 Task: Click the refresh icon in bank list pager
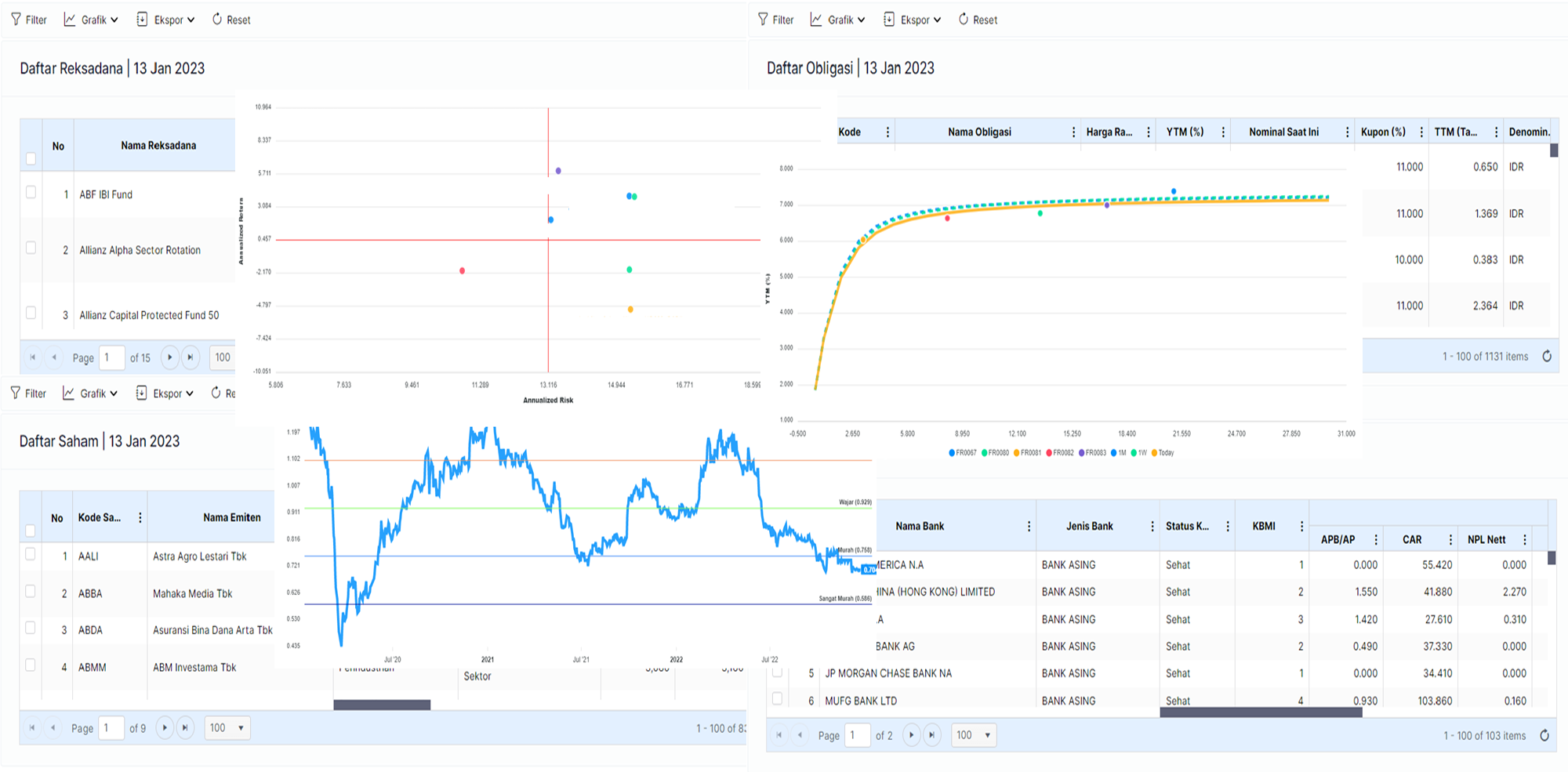(x=1544, y=735)
